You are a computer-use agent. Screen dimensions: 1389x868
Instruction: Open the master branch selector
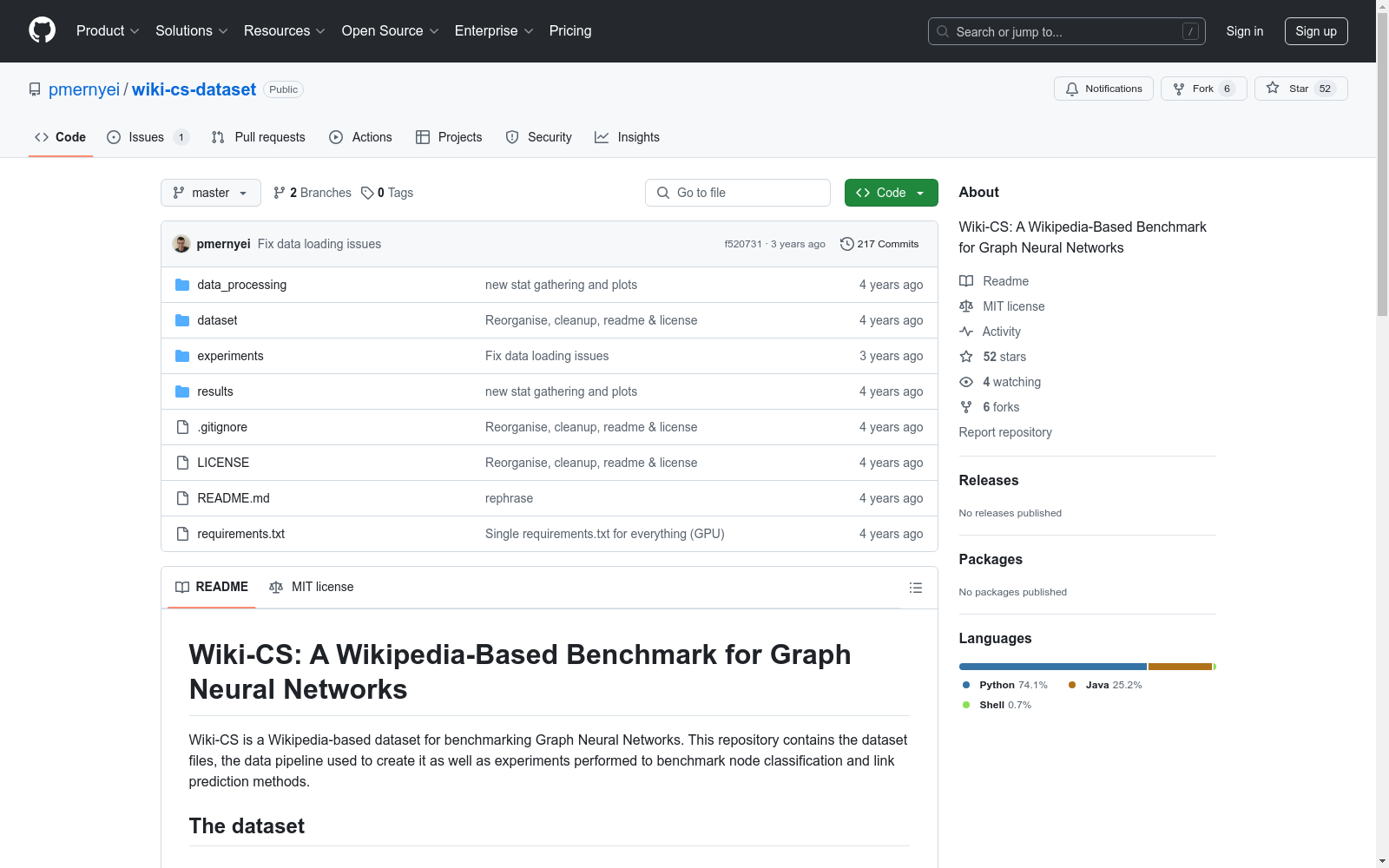click(x=211, y=193)
